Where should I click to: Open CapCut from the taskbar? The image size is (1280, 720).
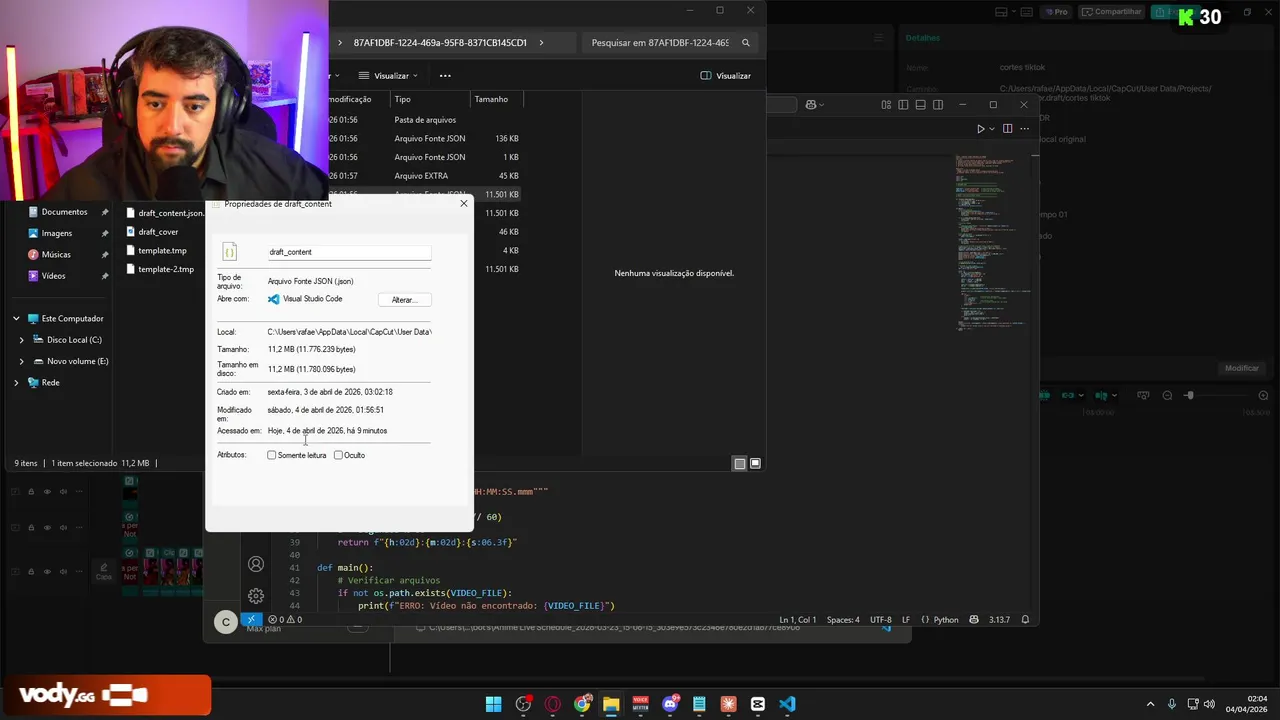pyautogui.click(x=757, y=704)
